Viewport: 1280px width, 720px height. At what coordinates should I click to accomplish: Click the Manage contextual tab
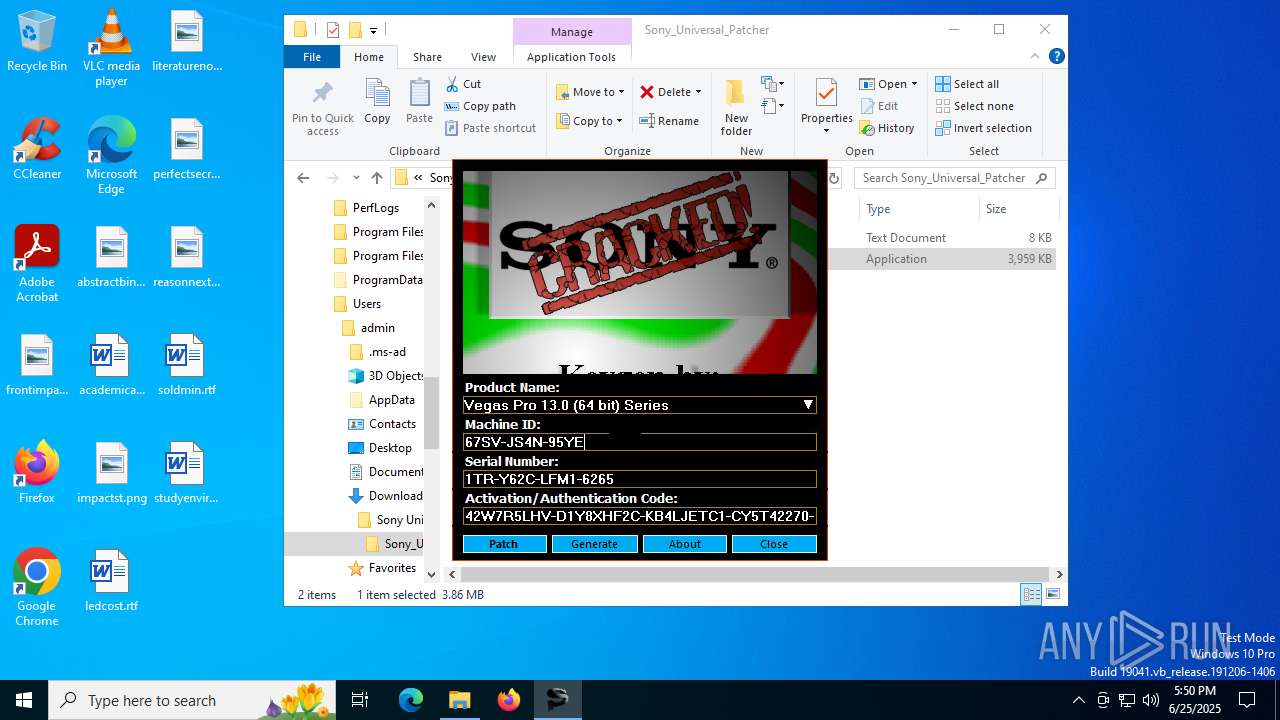(x=572, y=32)
